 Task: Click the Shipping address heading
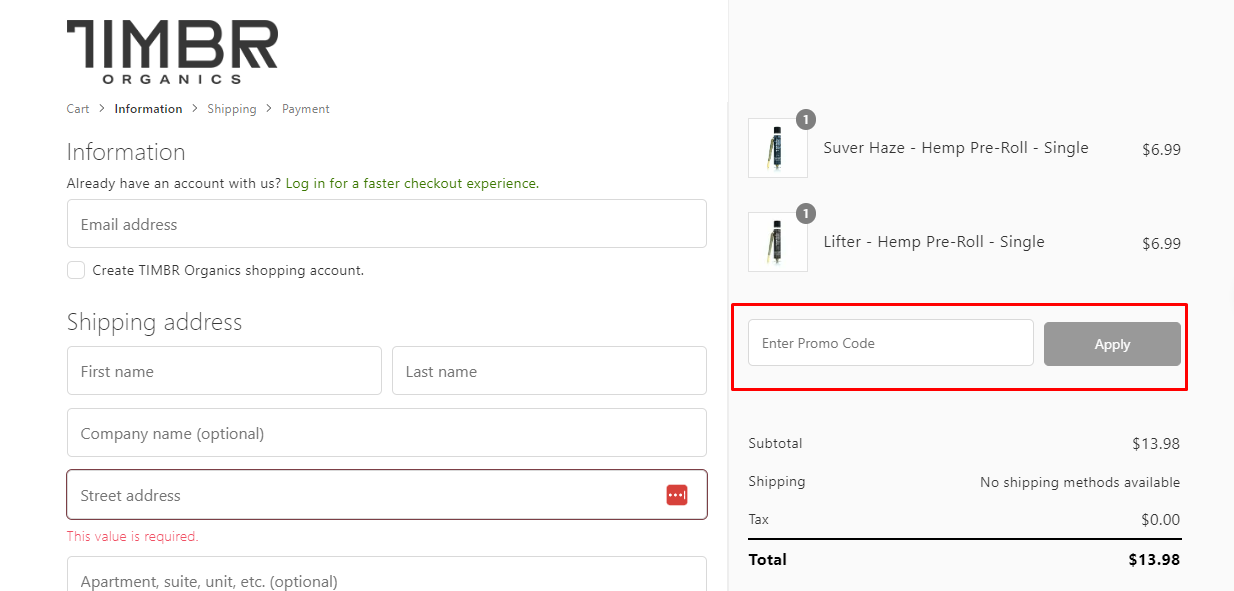coord(155,322)
